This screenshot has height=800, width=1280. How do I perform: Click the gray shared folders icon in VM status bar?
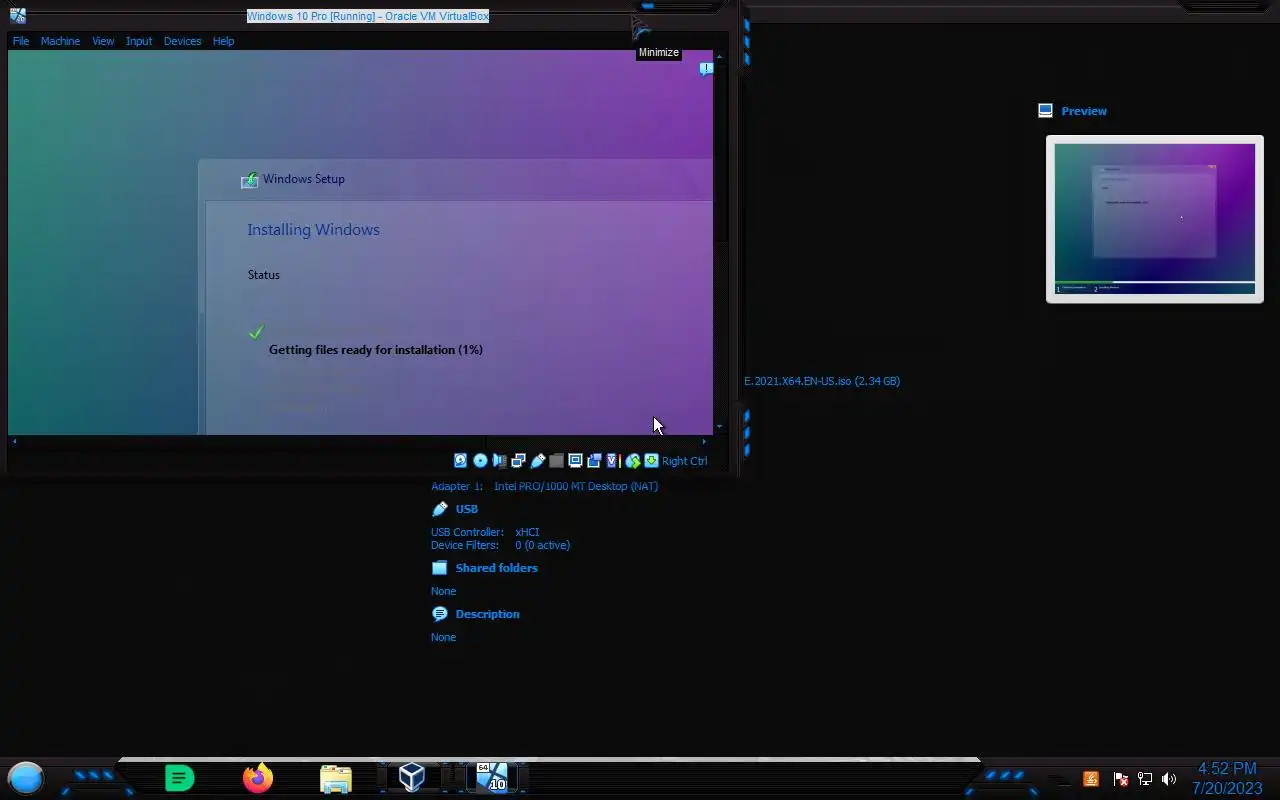(556, 460)
